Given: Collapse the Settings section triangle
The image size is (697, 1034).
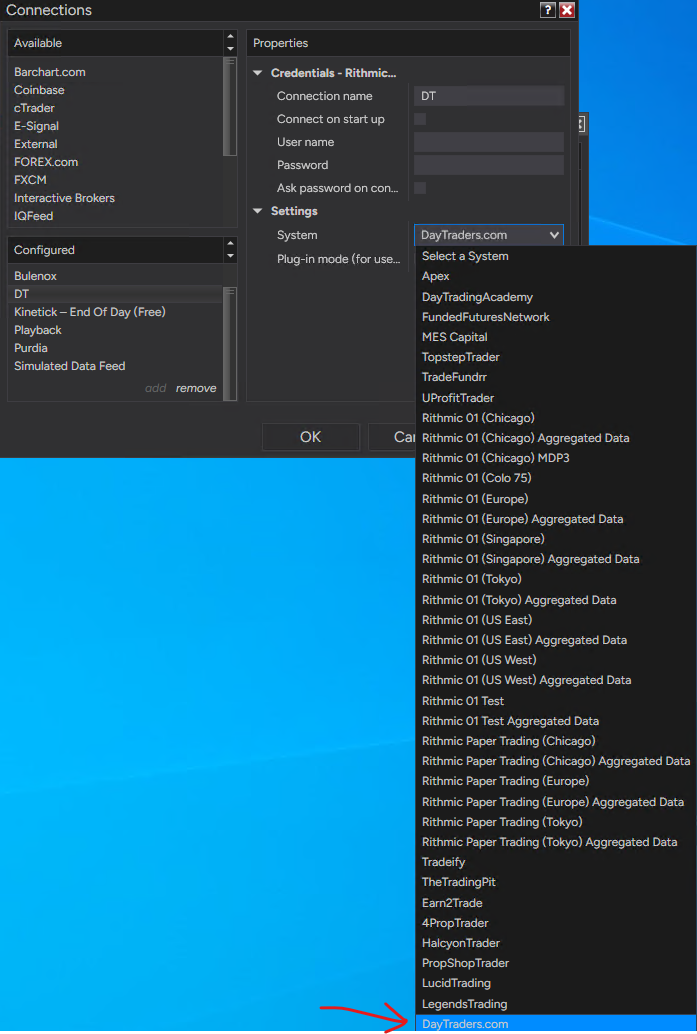Looking at the screenshot, I should coord(258,211).
